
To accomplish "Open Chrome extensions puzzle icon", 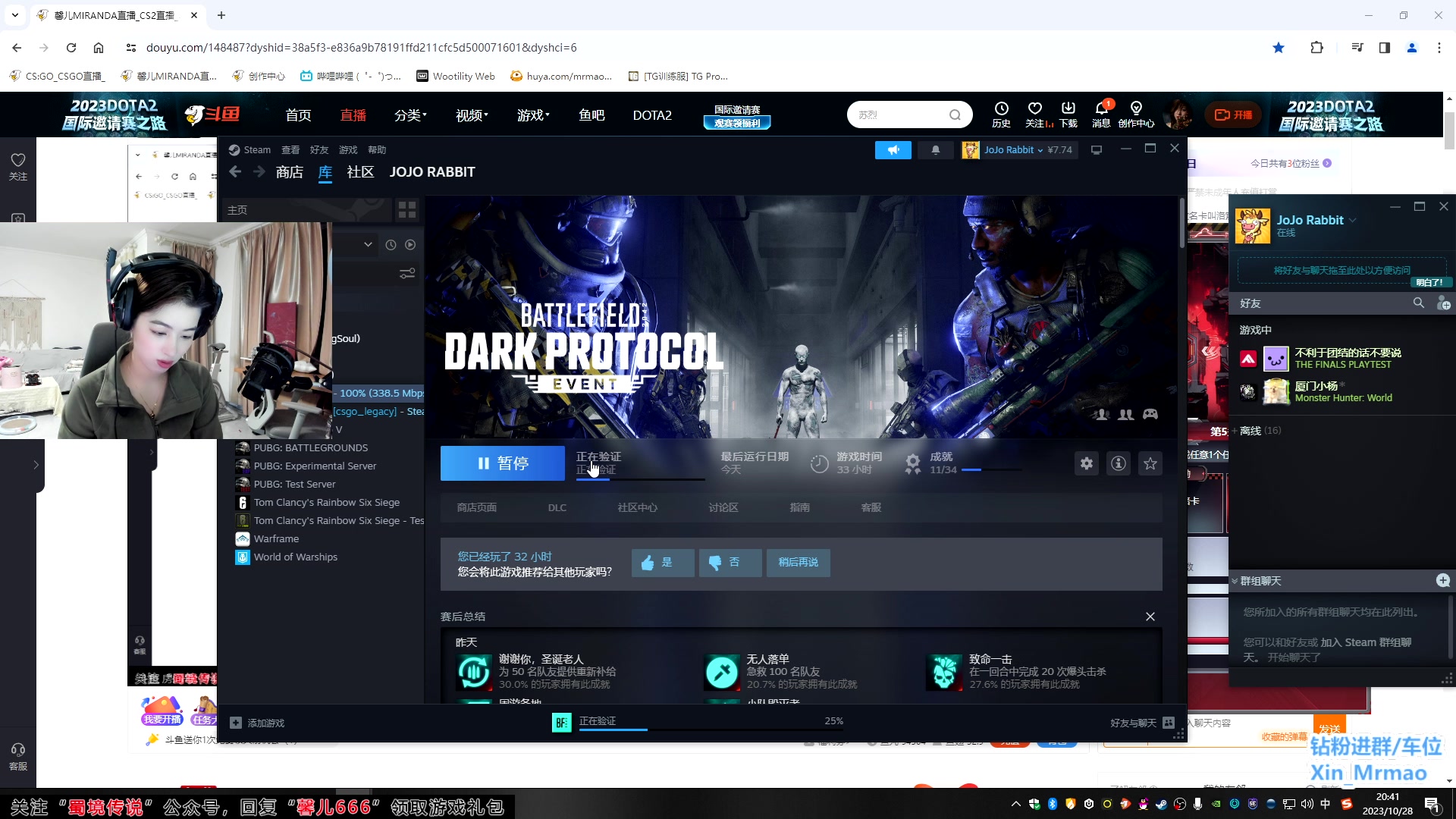I will point(1316,48).
